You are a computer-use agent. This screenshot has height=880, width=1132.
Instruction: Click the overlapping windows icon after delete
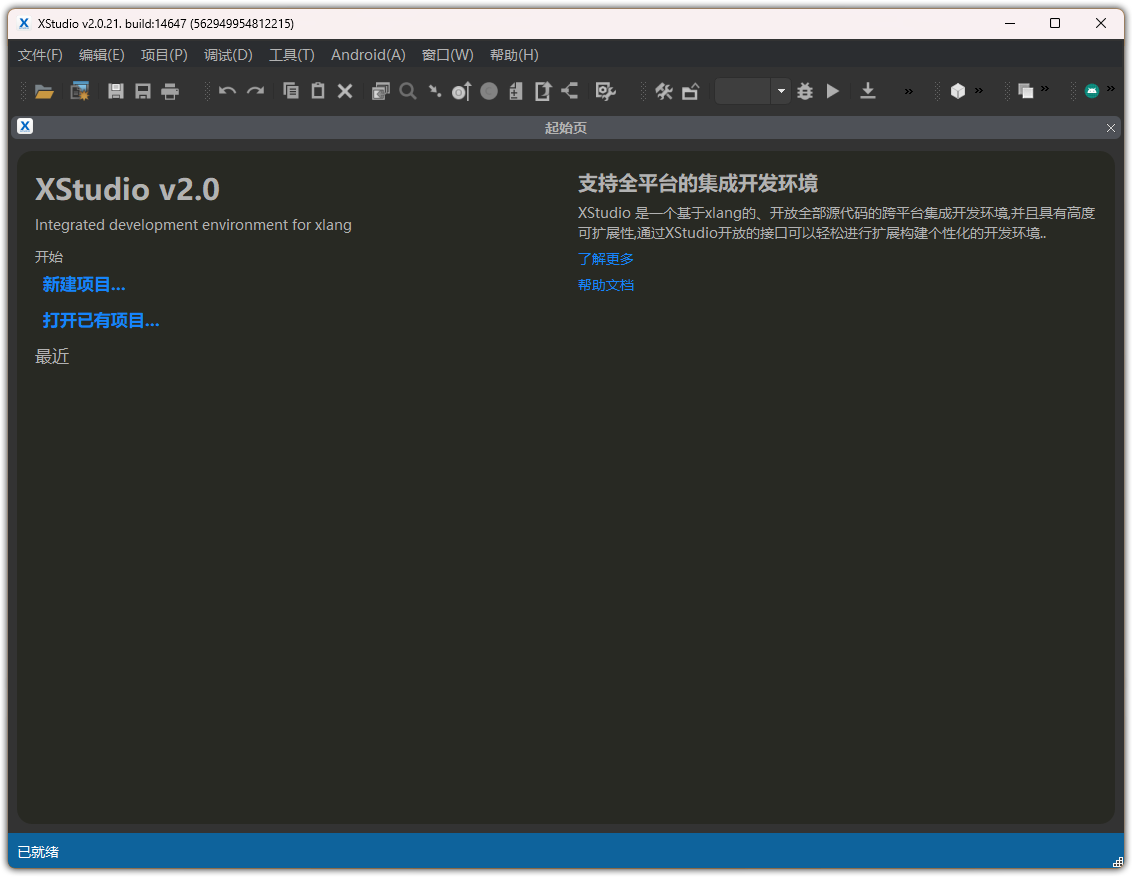(380, 91)
